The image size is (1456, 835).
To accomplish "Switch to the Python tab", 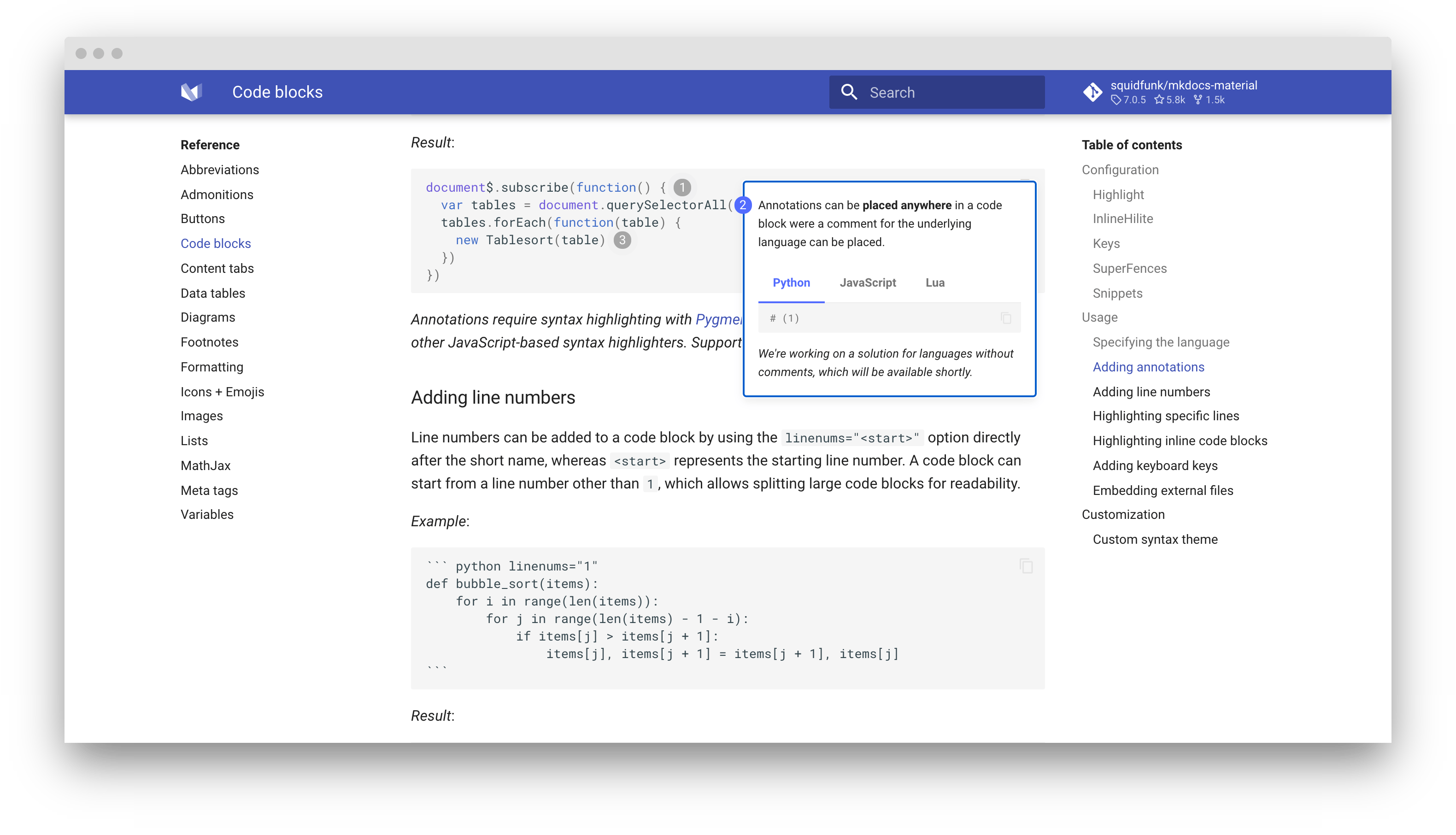I will tap(791, 283).
